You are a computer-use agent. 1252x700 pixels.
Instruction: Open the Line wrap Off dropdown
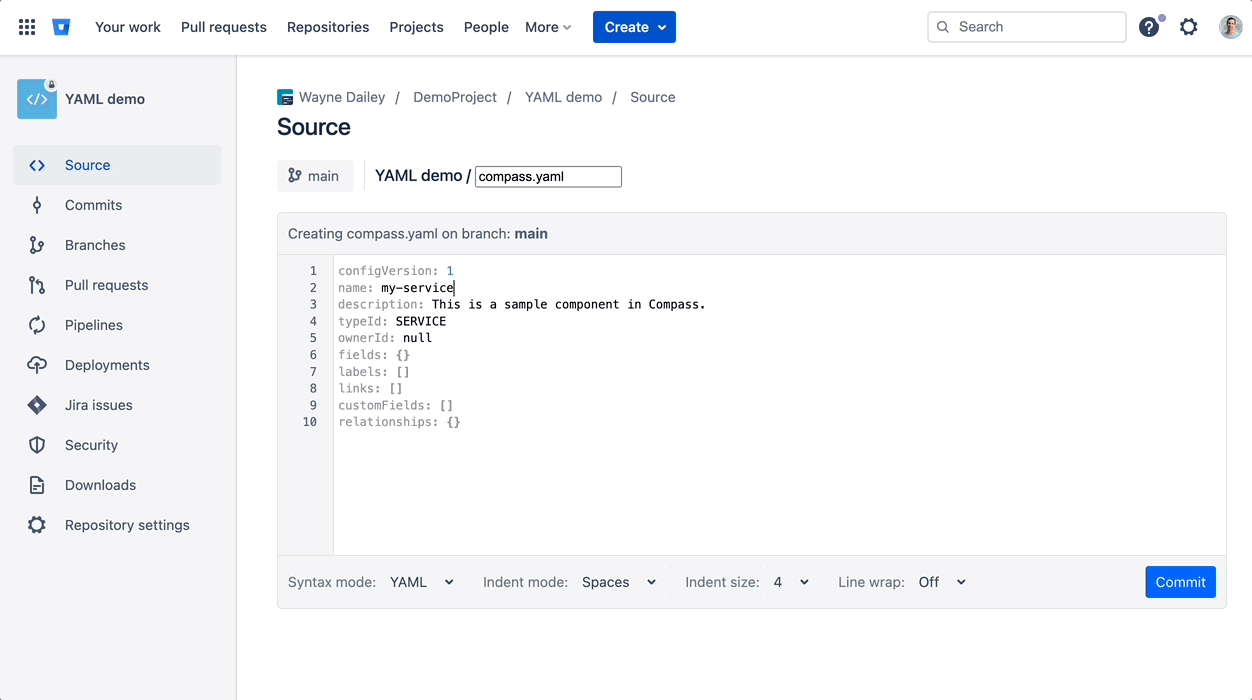click(x=942, y=582)
